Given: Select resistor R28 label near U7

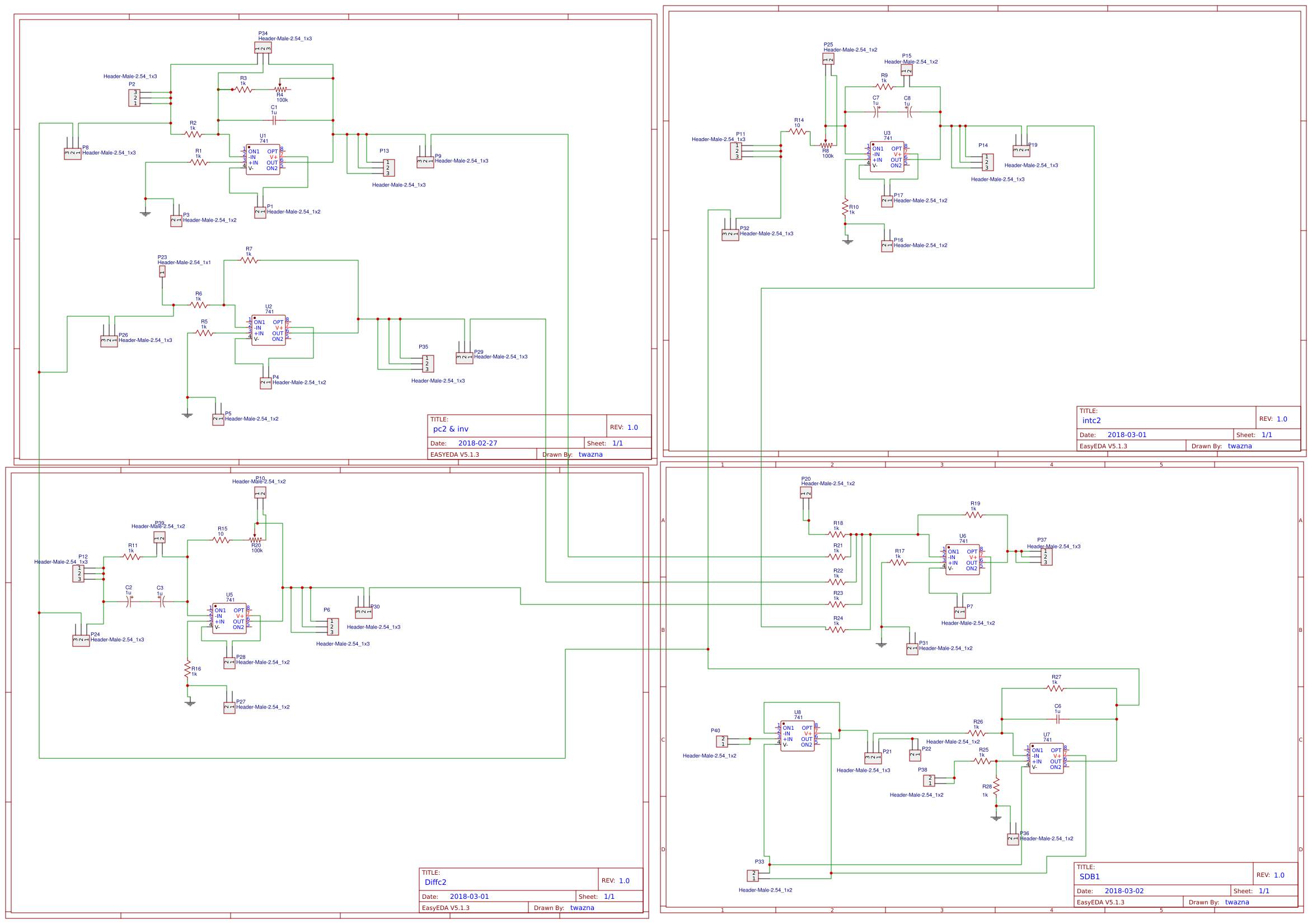Looking at the screenshot, I should [x=987, y=787].
